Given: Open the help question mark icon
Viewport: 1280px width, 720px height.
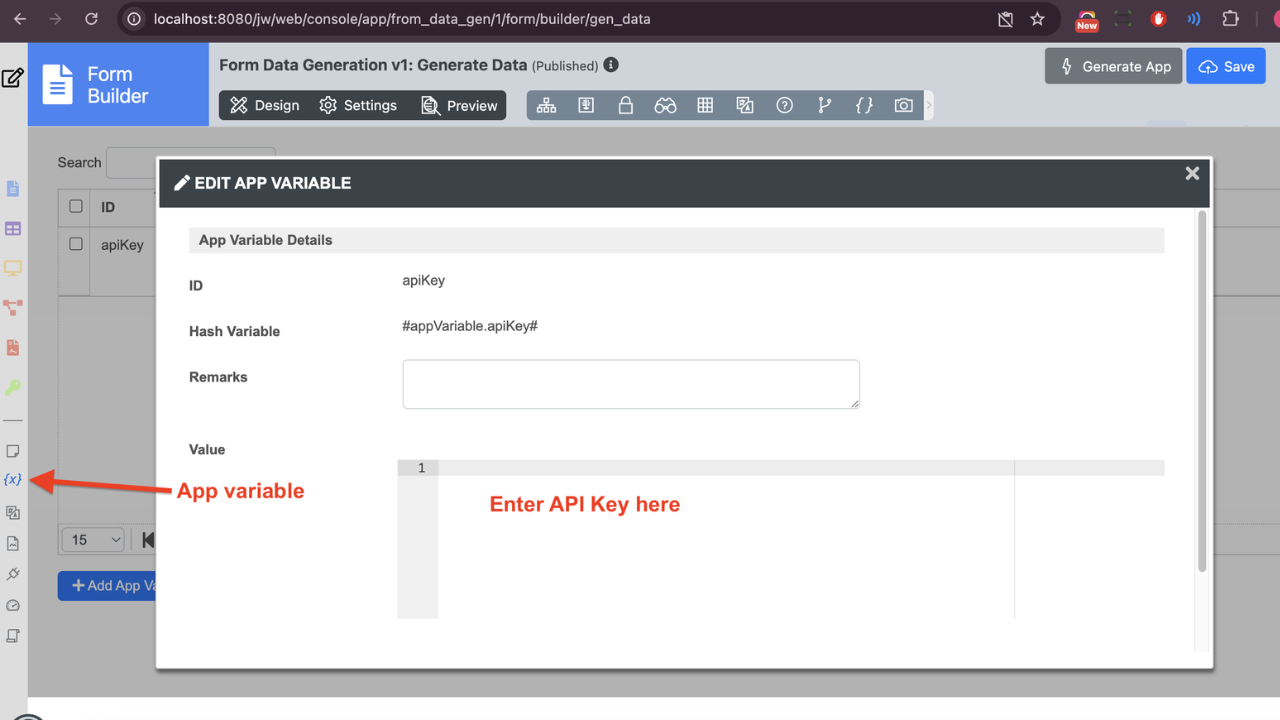Looking at the screenshot, I should point(785,105).
